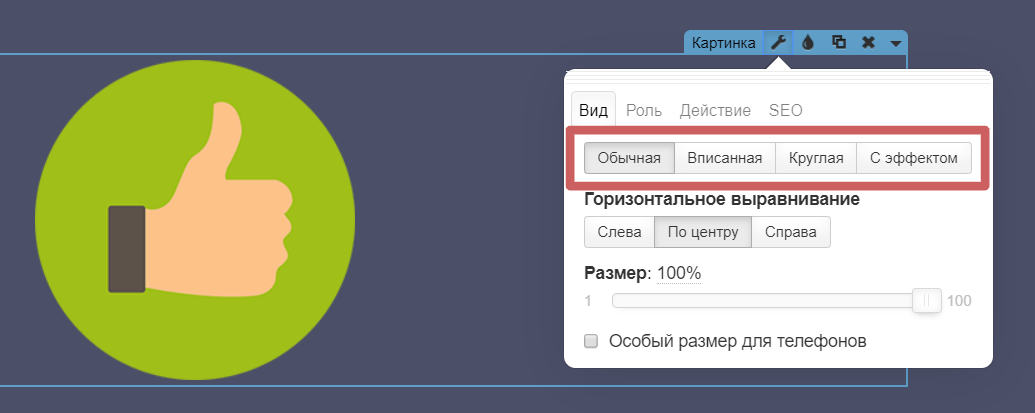Align the image Слева

coord(619,232)
